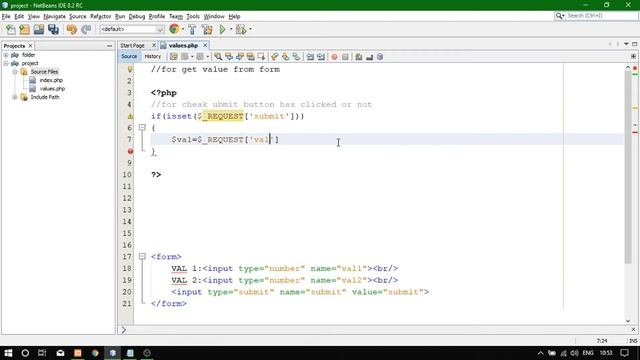The width and height of the screenshot is (640, 360).
Task: Toggle Highlight Search in editor toolbar
Action: pos(251,57)
